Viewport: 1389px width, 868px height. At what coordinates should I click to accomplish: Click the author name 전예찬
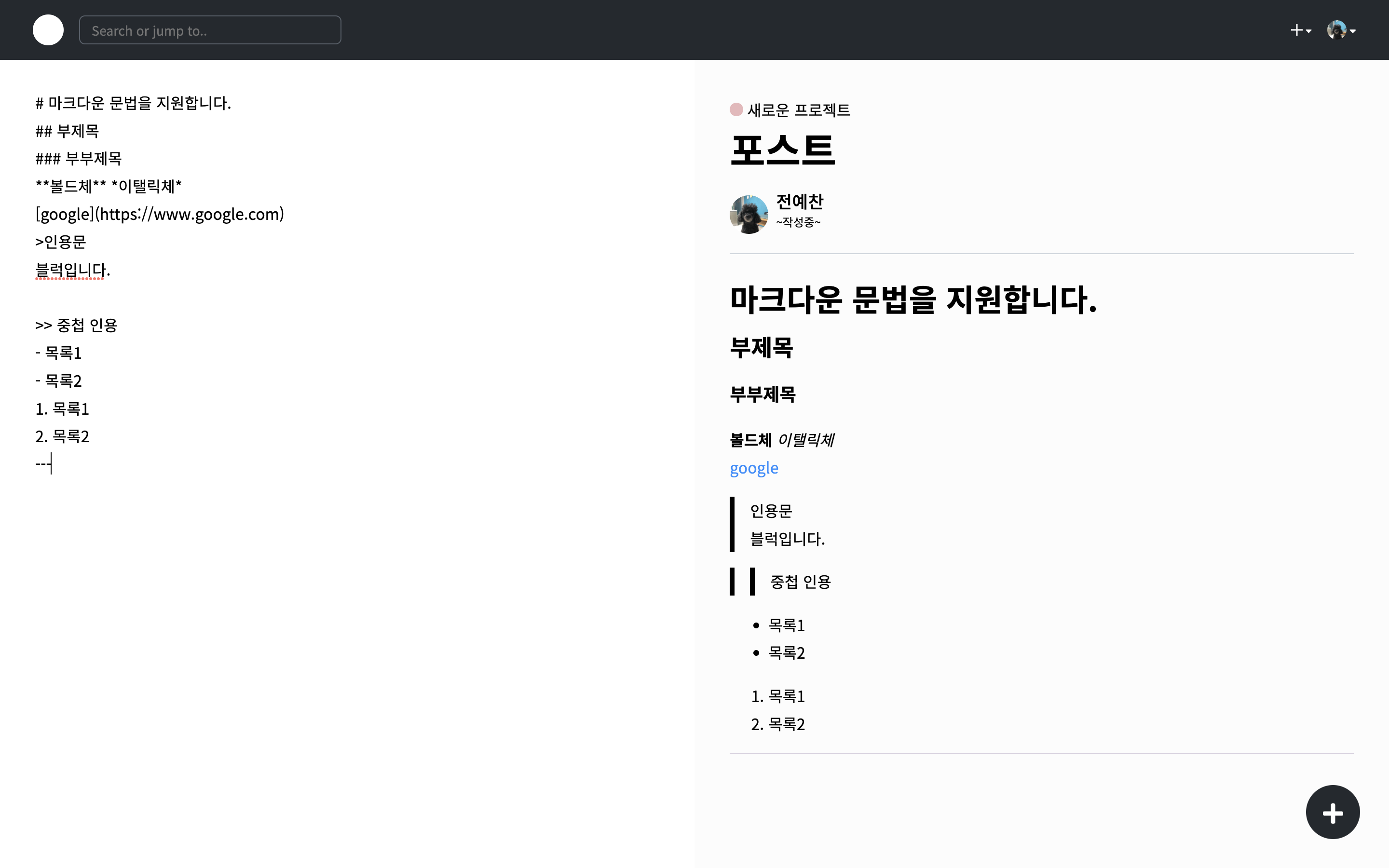[x=800, y=202]
